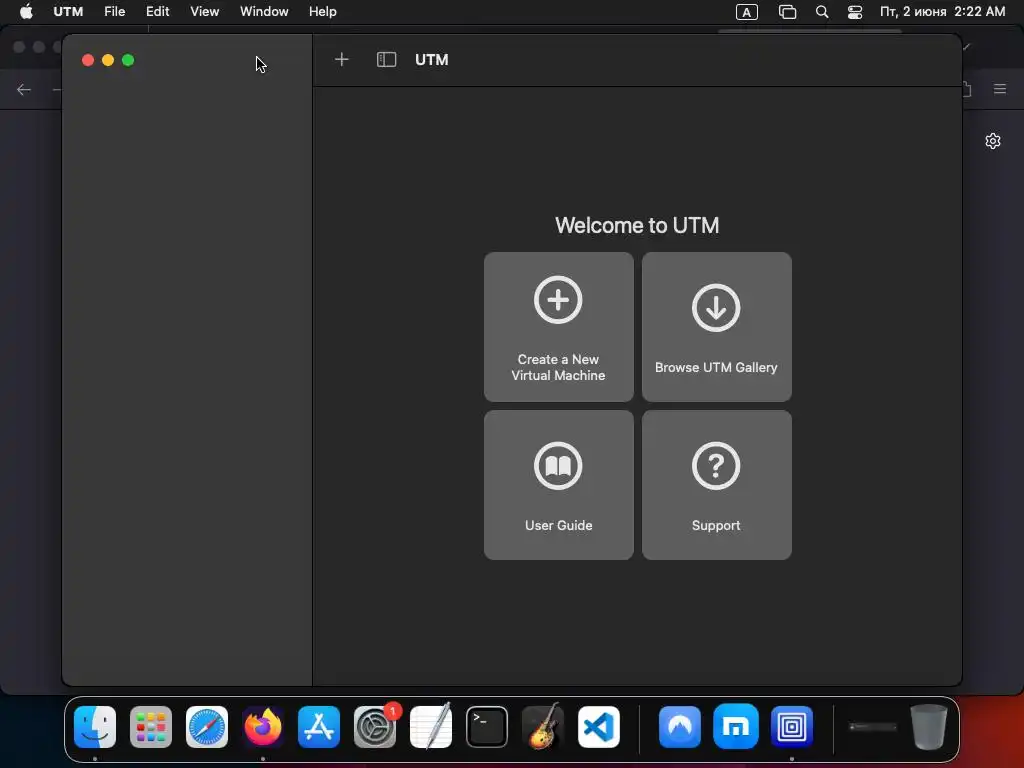The image size is (1024, 768).
Task: Open the App Store from the Dock
Action: (319, 727)
